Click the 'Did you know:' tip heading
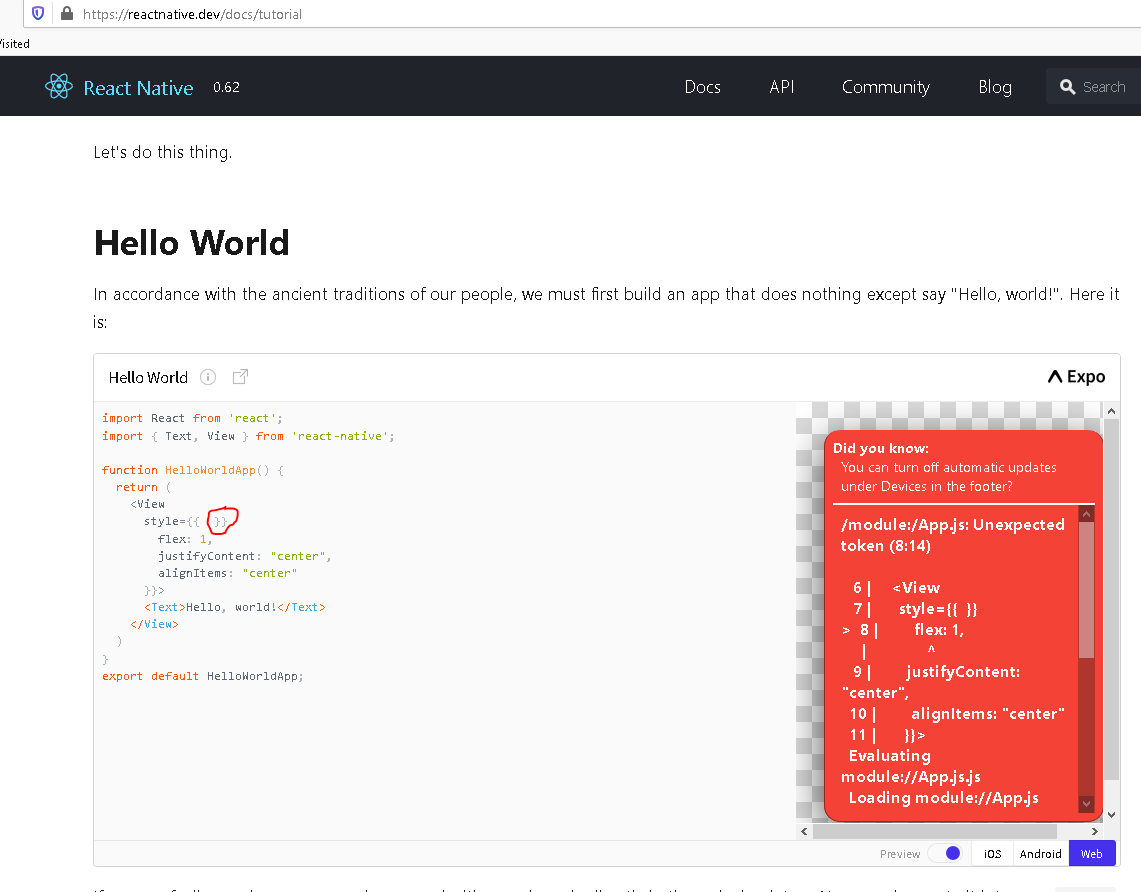This screenshot has height=892, width=1141. 880,448
